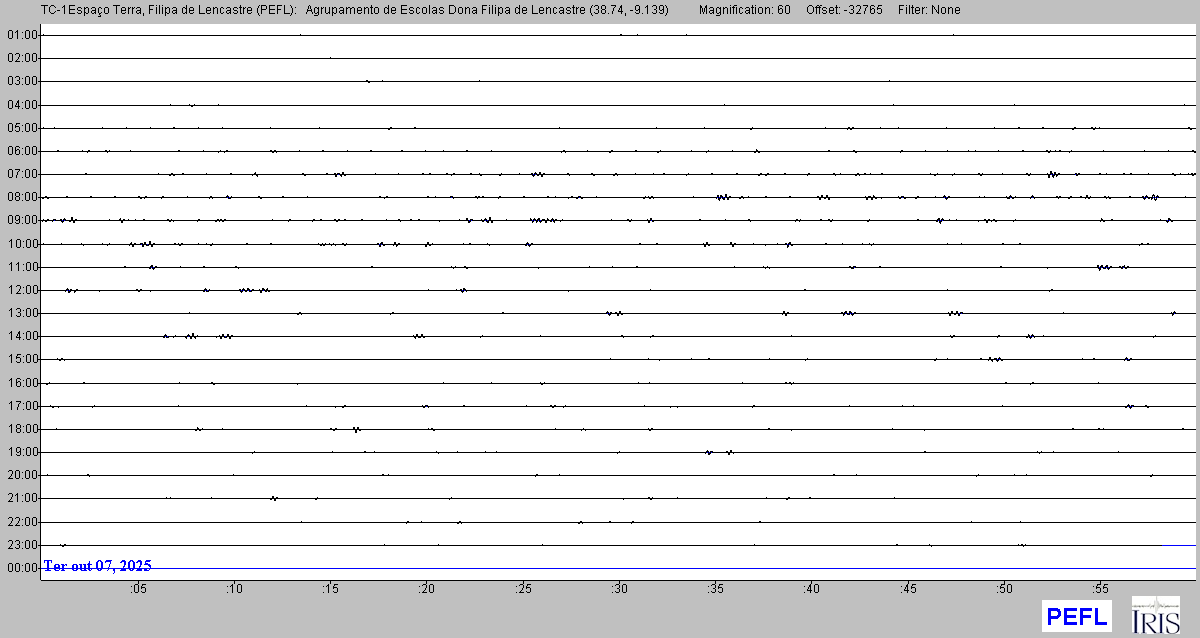The image size is (1200, 638).
Task: Pick the 17:00 hour row label
Action: coord(21,406)
